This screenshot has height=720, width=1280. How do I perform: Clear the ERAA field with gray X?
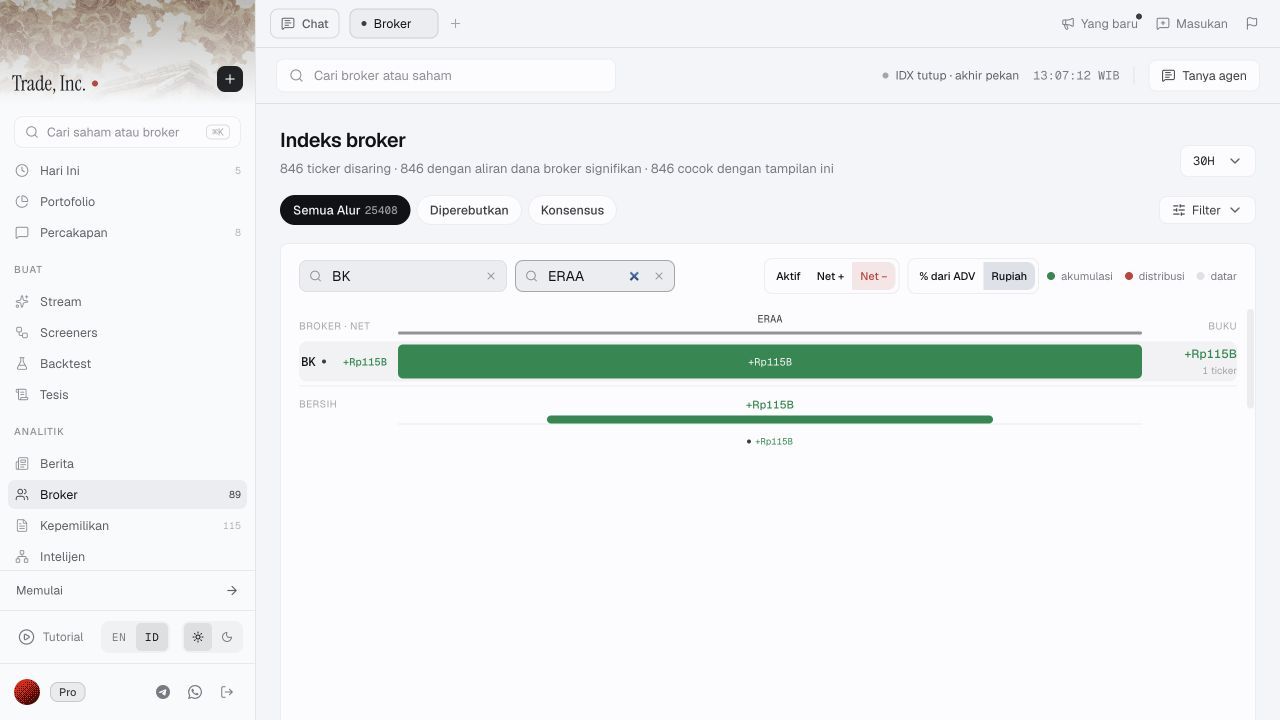(x=659, y=276)
